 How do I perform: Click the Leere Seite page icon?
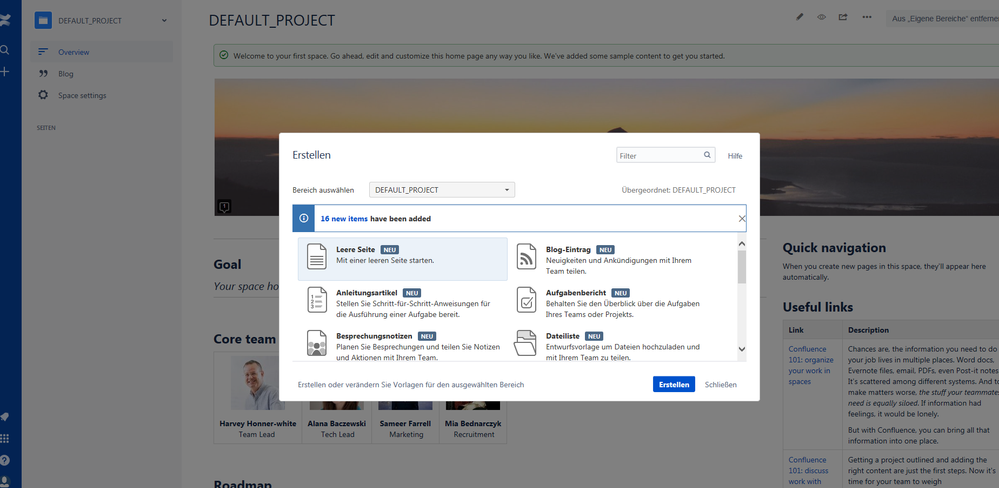pyautogui.click(x=317, y=256)
